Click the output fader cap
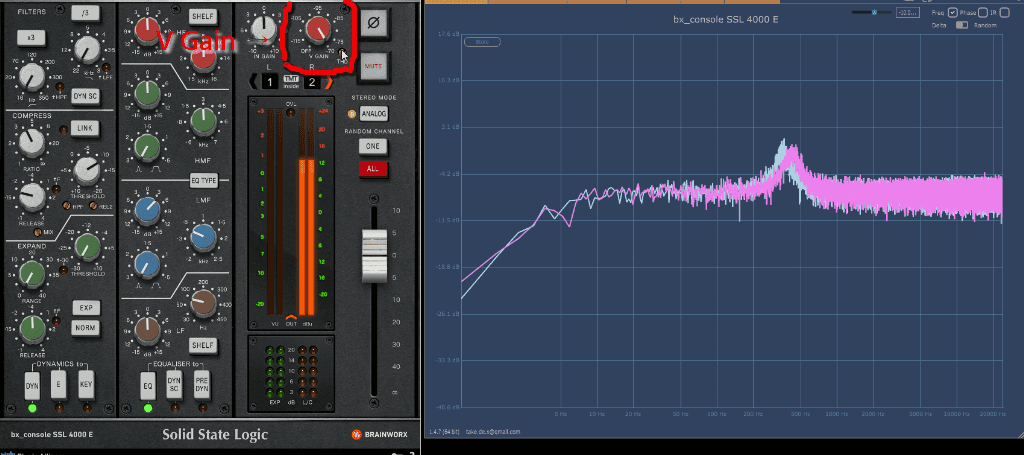Image resolution: width=1024 pixels, height=455 pixels. (374, 257)
